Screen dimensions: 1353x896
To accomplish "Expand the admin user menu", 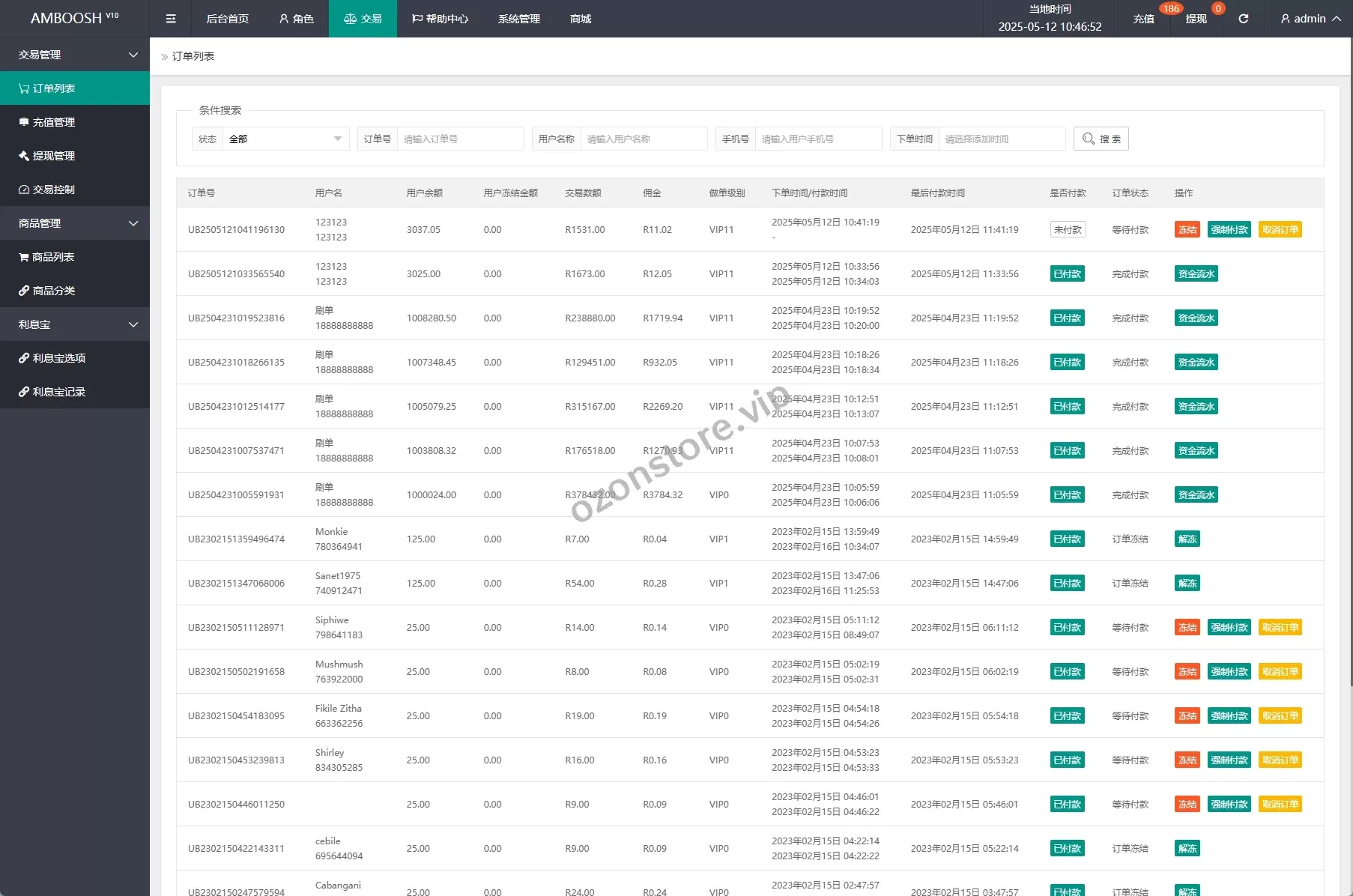I will coord(1310,19).
